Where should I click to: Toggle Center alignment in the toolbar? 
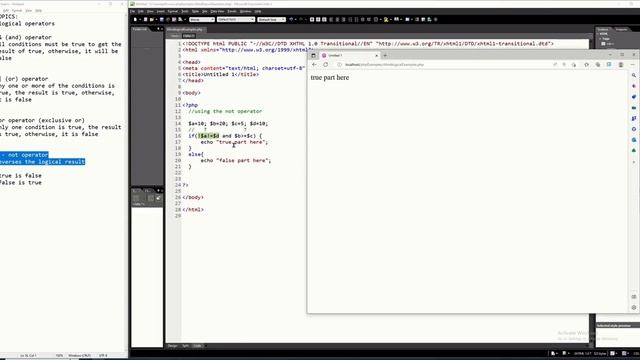pos(337,19)
